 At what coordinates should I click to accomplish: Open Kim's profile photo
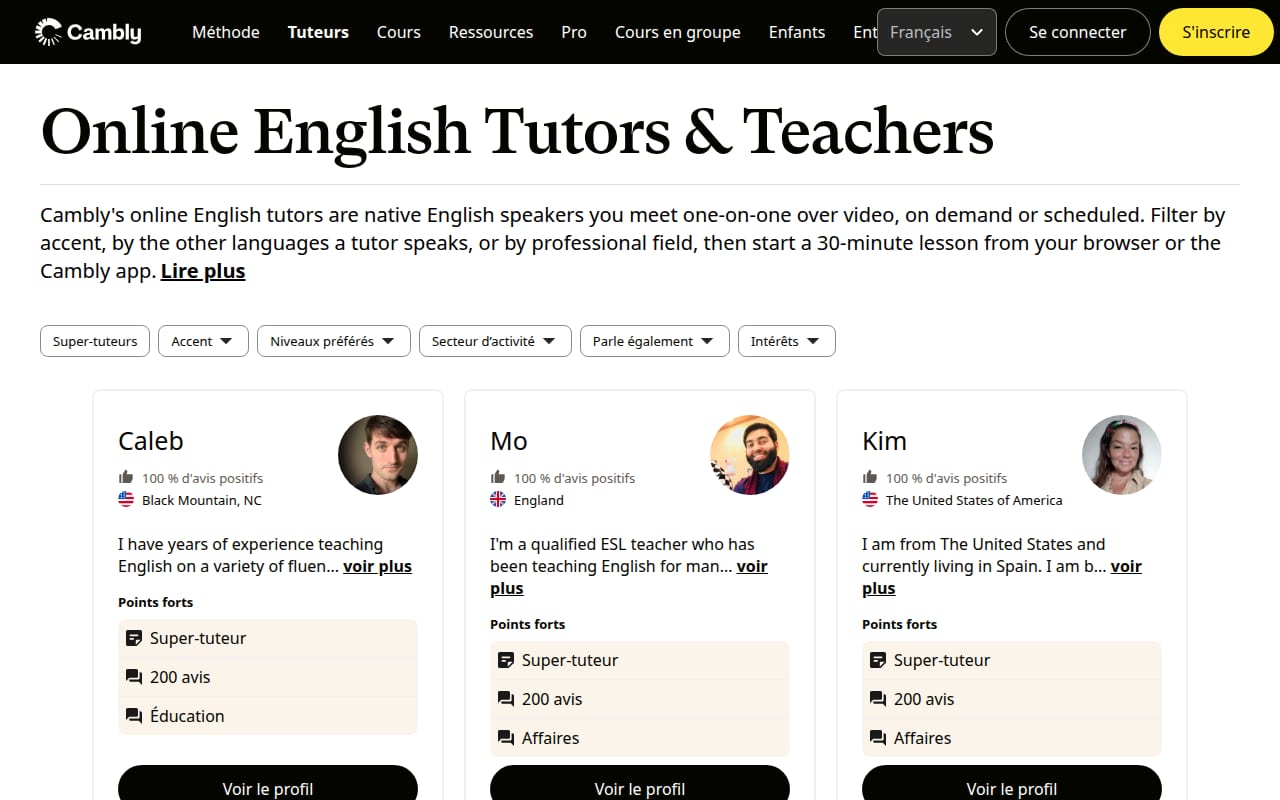1122,455
